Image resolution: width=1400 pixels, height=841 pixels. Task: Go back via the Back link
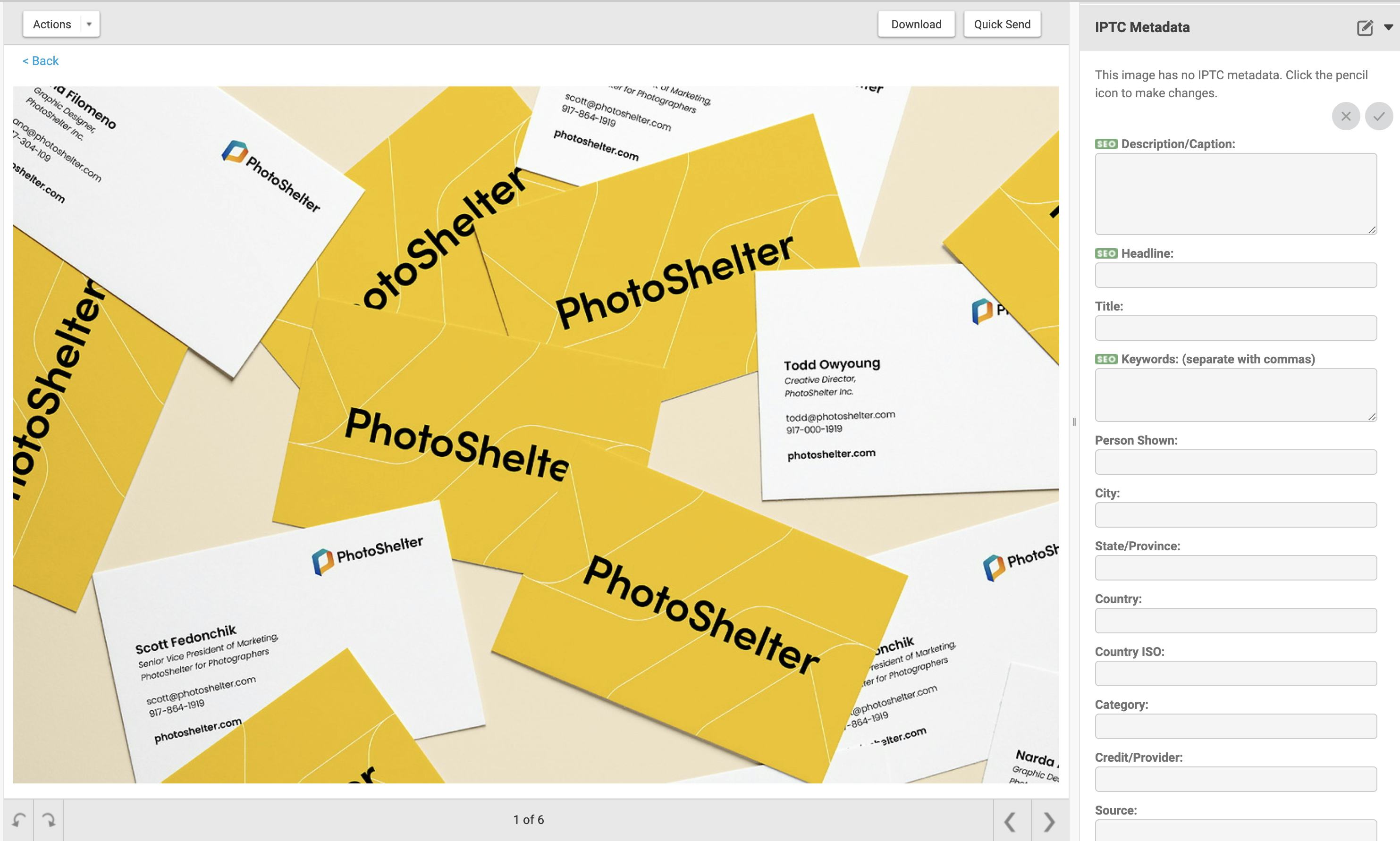tap(40, 60)
